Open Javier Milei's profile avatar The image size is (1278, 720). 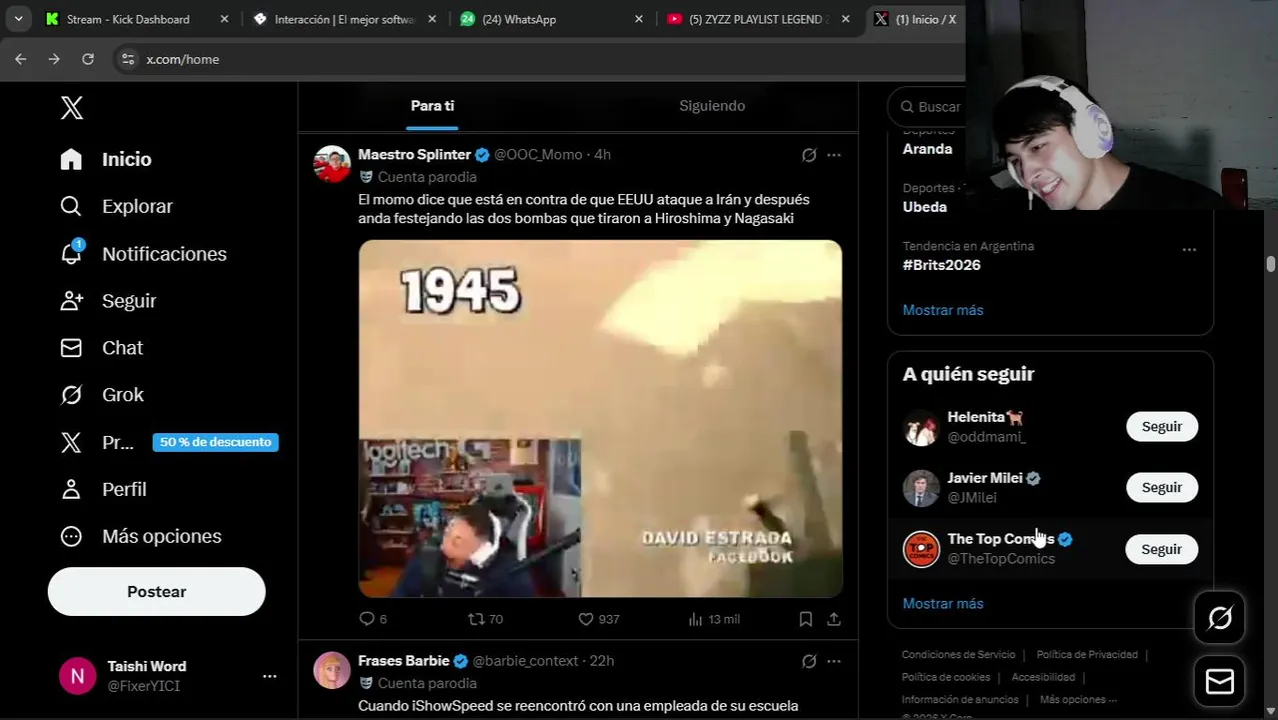click(921, 488)
